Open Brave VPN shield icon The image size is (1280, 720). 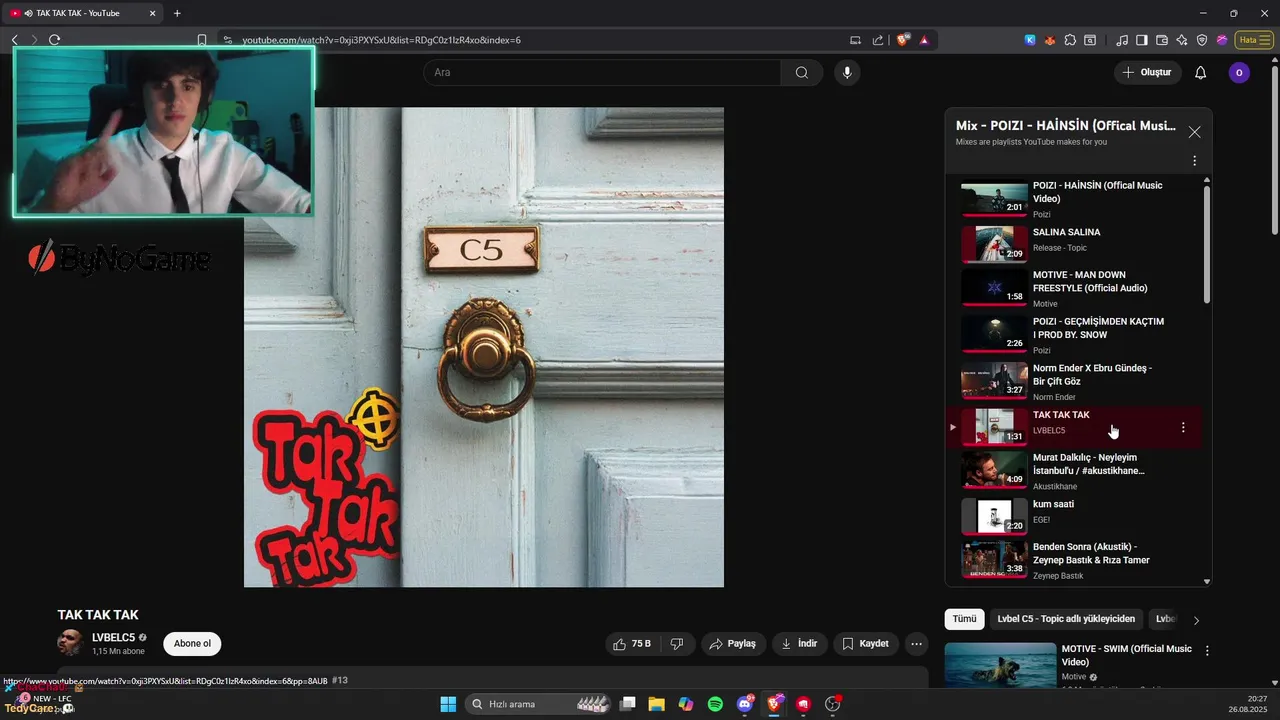coord(1202,40)
